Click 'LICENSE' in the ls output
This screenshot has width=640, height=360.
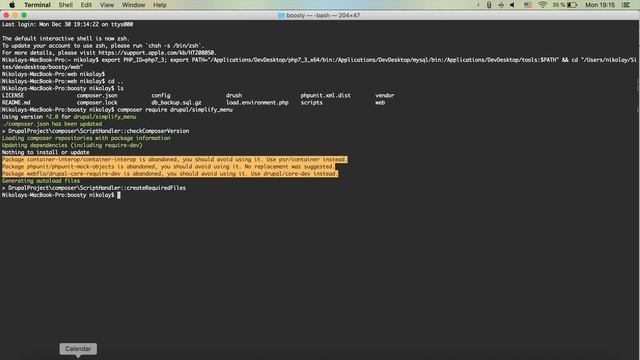pyautogui.click(x=13, y=96)
